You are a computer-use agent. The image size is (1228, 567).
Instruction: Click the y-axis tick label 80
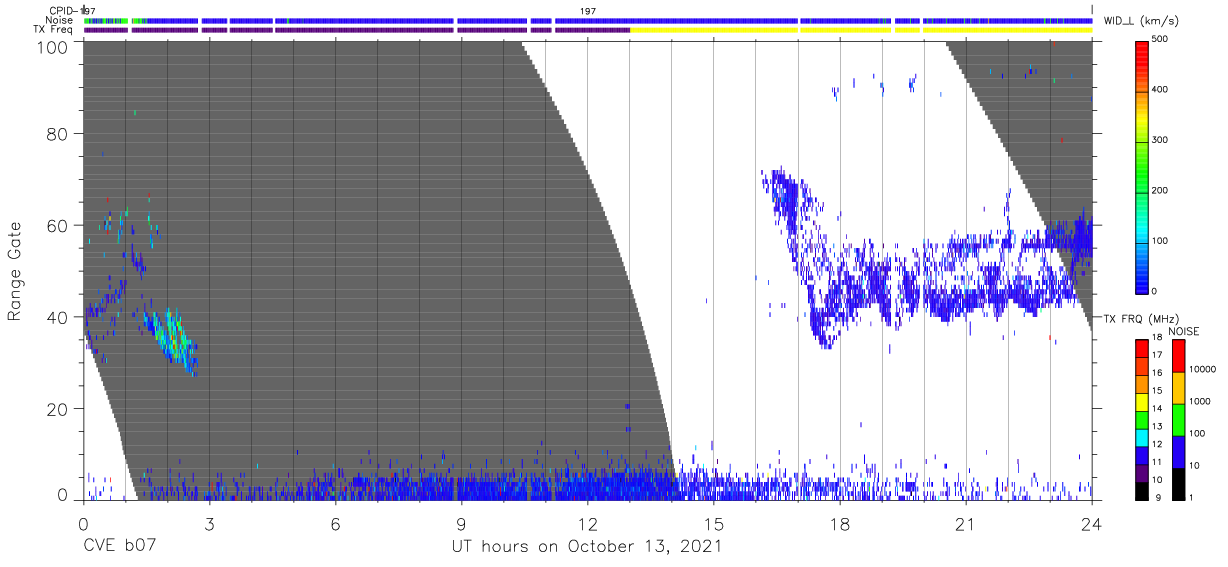[x=58, y=134]
